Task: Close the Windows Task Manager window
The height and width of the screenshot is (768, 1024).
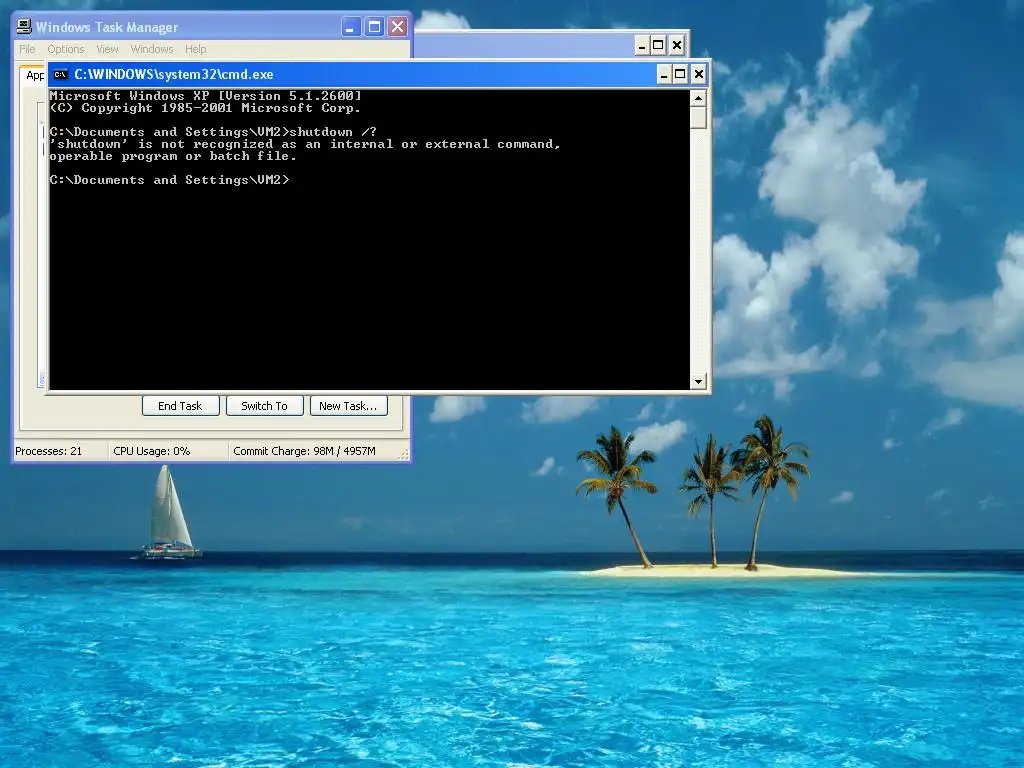Action: tap(397, 27)
